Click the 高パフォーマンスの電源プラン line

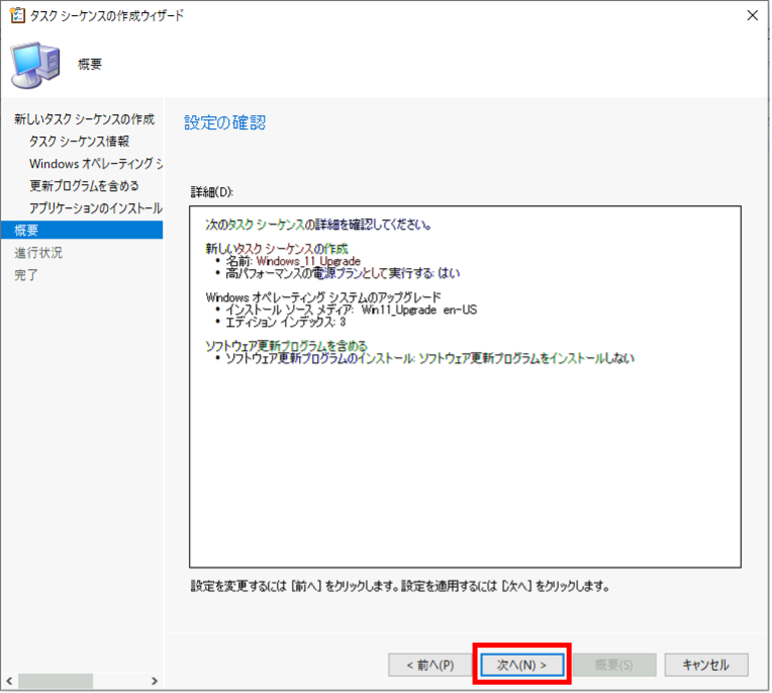(343, 273)
